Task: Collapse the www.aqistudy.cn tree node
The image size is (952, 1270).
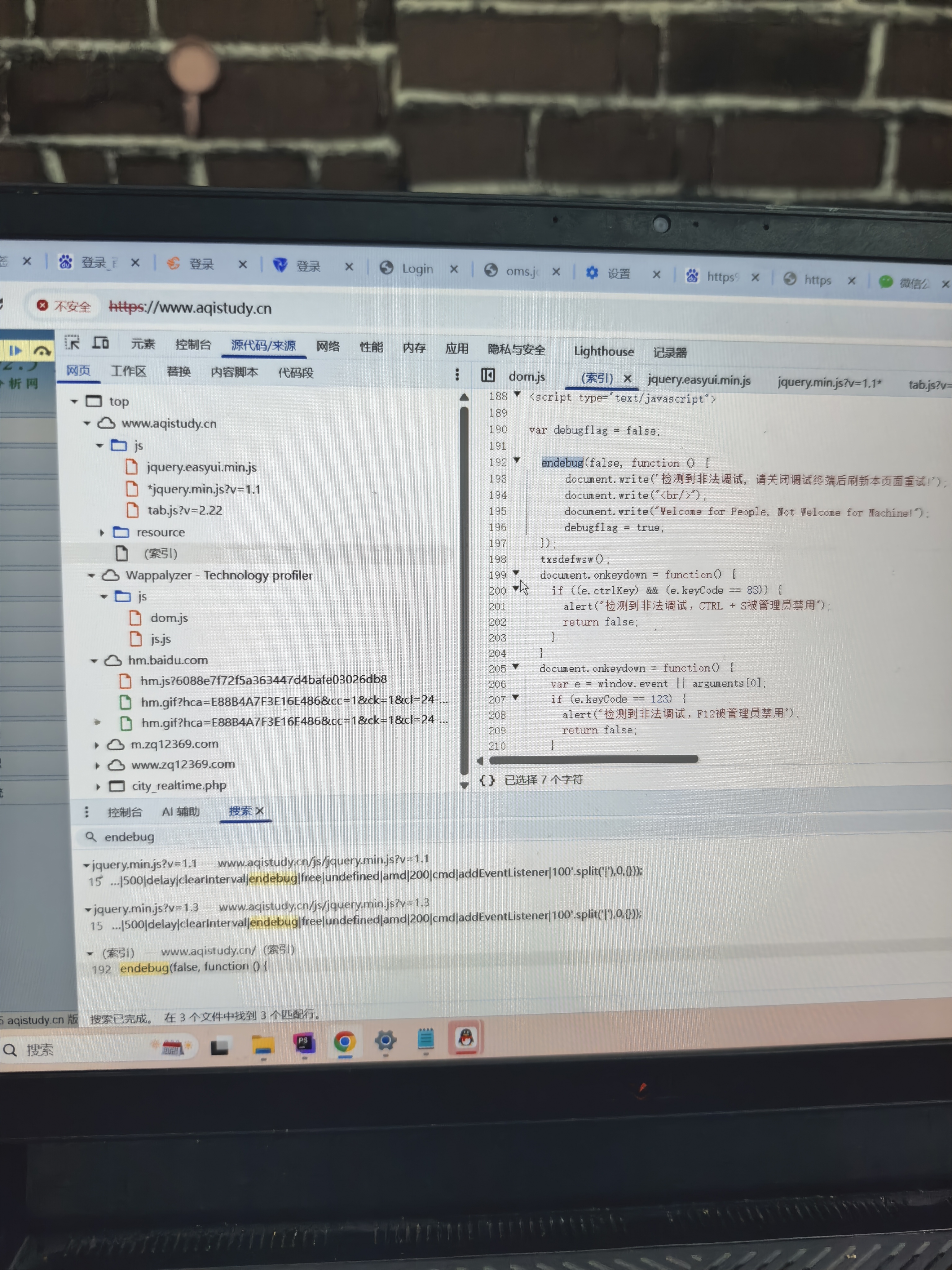Action: click(x=87, y=424)
